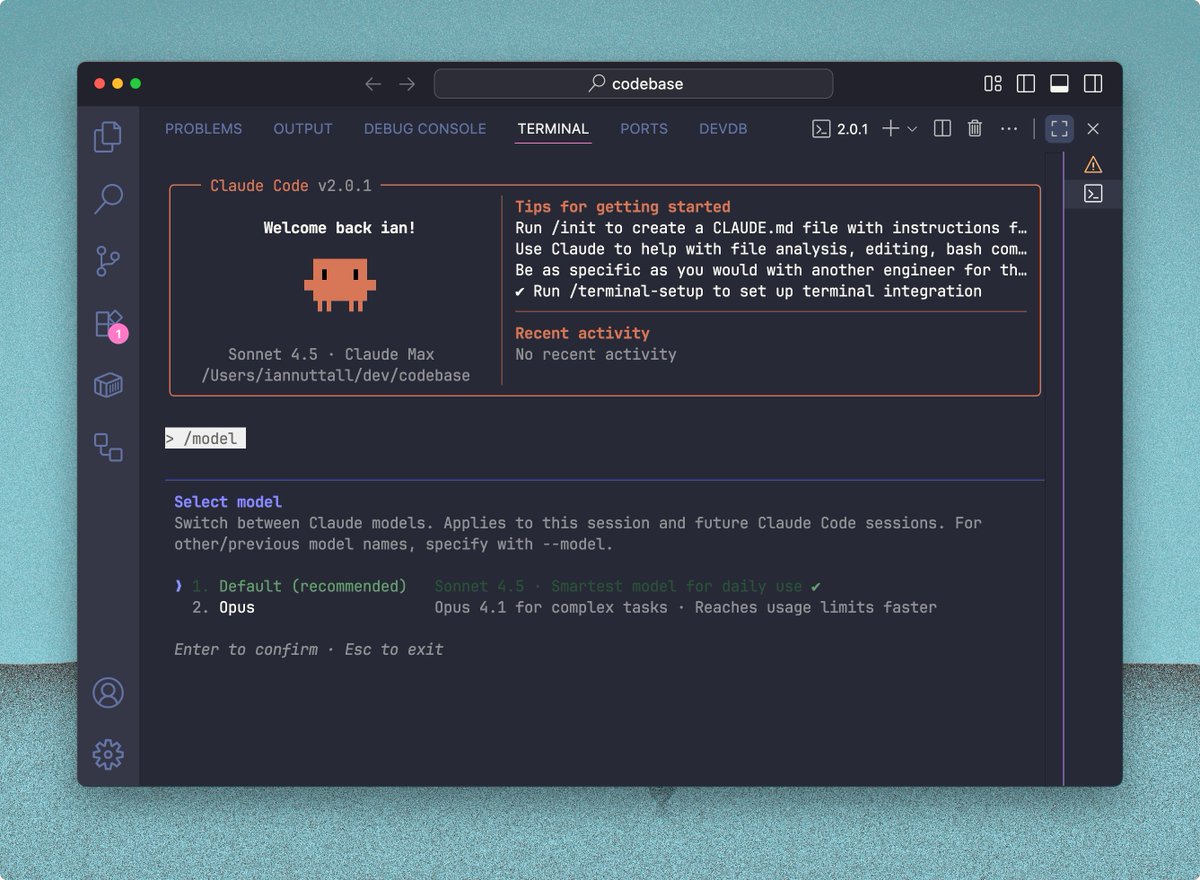Click the /Users/iannuttall/dev/codebase path
The image size is (1200, 880).
(336, 375)
